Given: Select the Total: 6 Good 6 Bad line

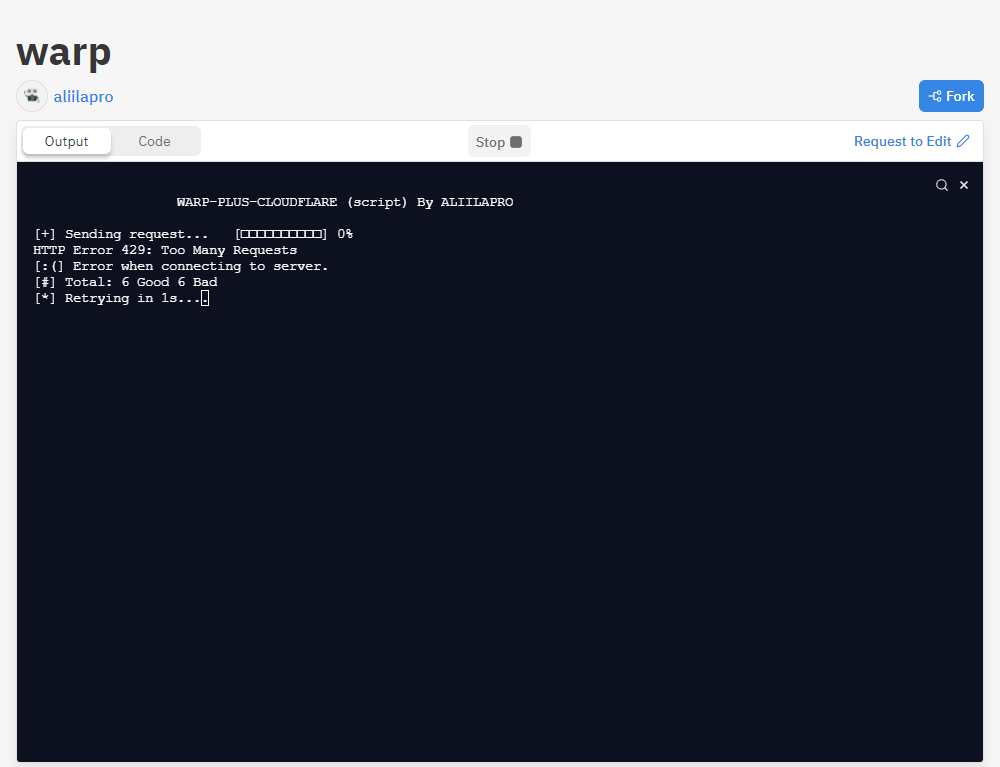Looking at the screenshot, I should (x=126, y=282).
